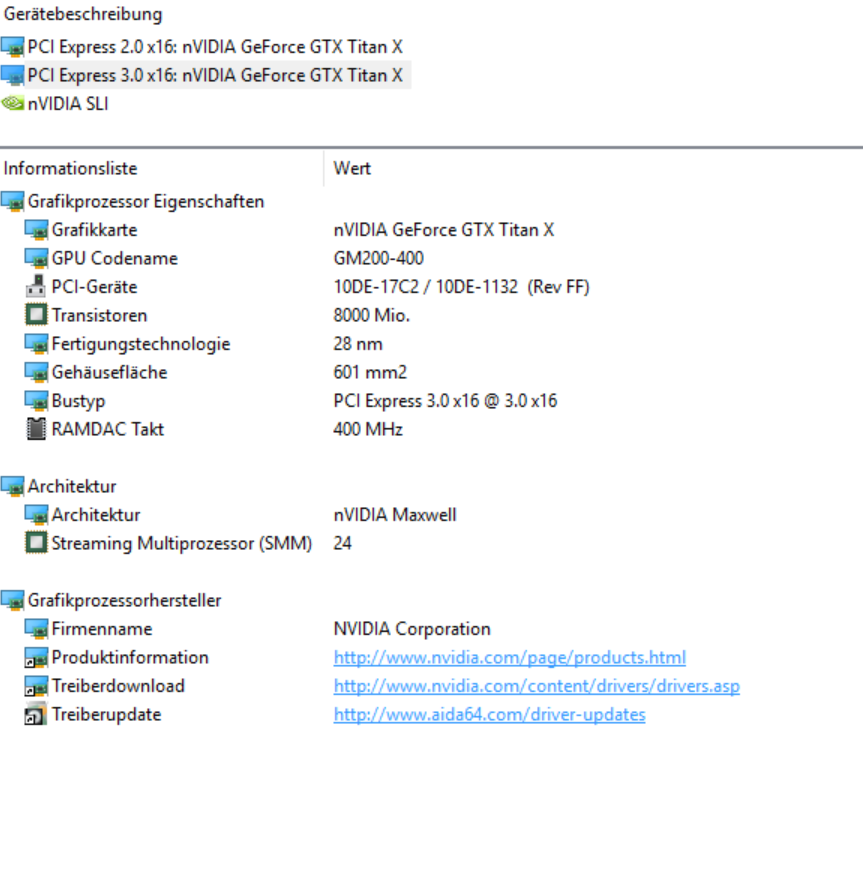The image size is (863, 871).
Task: Click the icon next to GPU Codename
Action: coord(37,258)
